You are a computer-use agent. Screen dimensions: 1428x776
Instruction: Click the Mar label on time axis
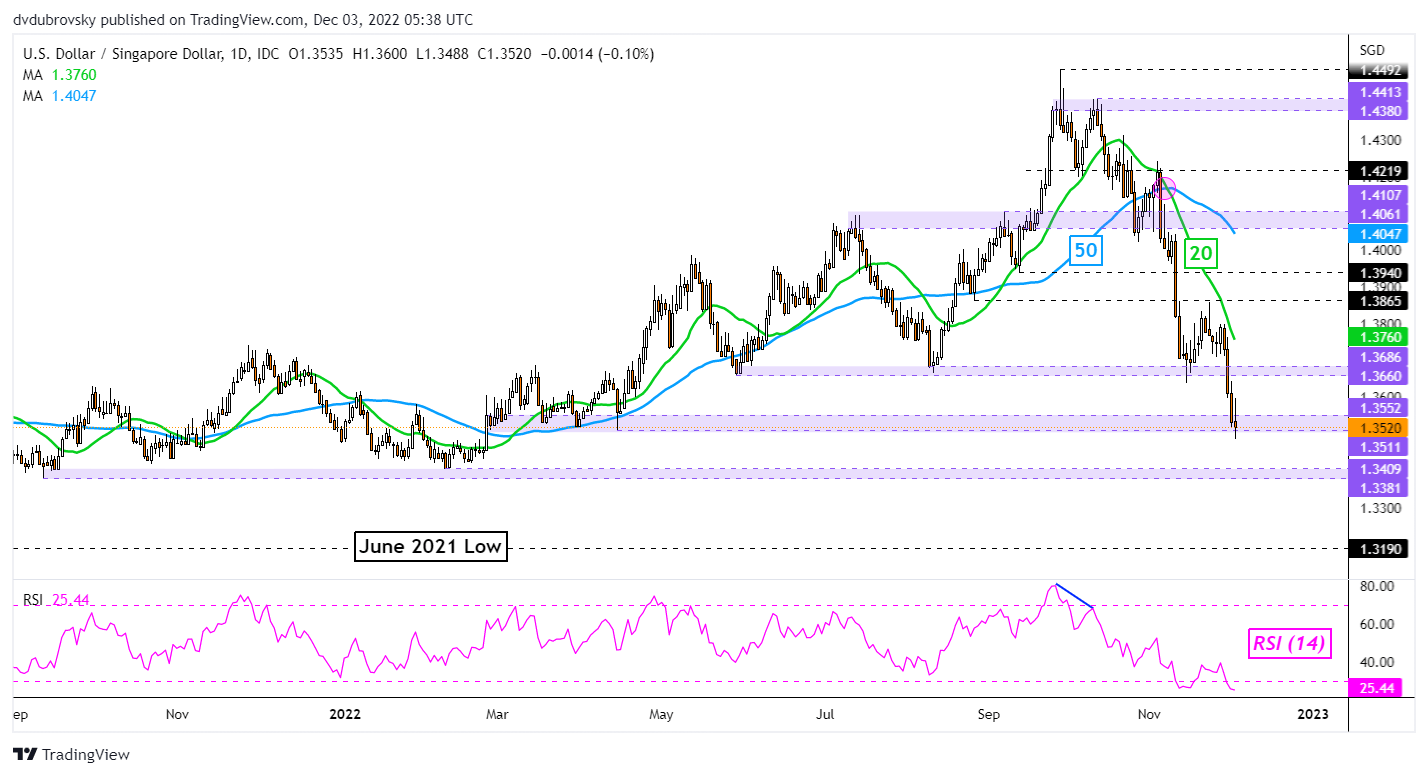click(497, 714)
